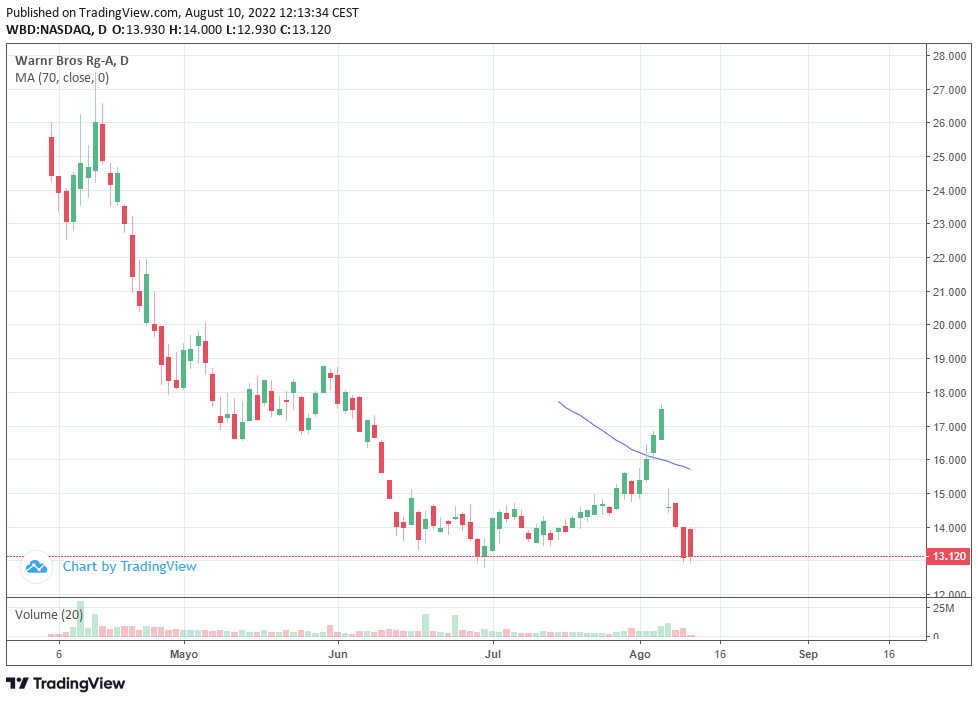Click the 'Warnr Bros Rg-A, D' title

click(x=72, y=61)
